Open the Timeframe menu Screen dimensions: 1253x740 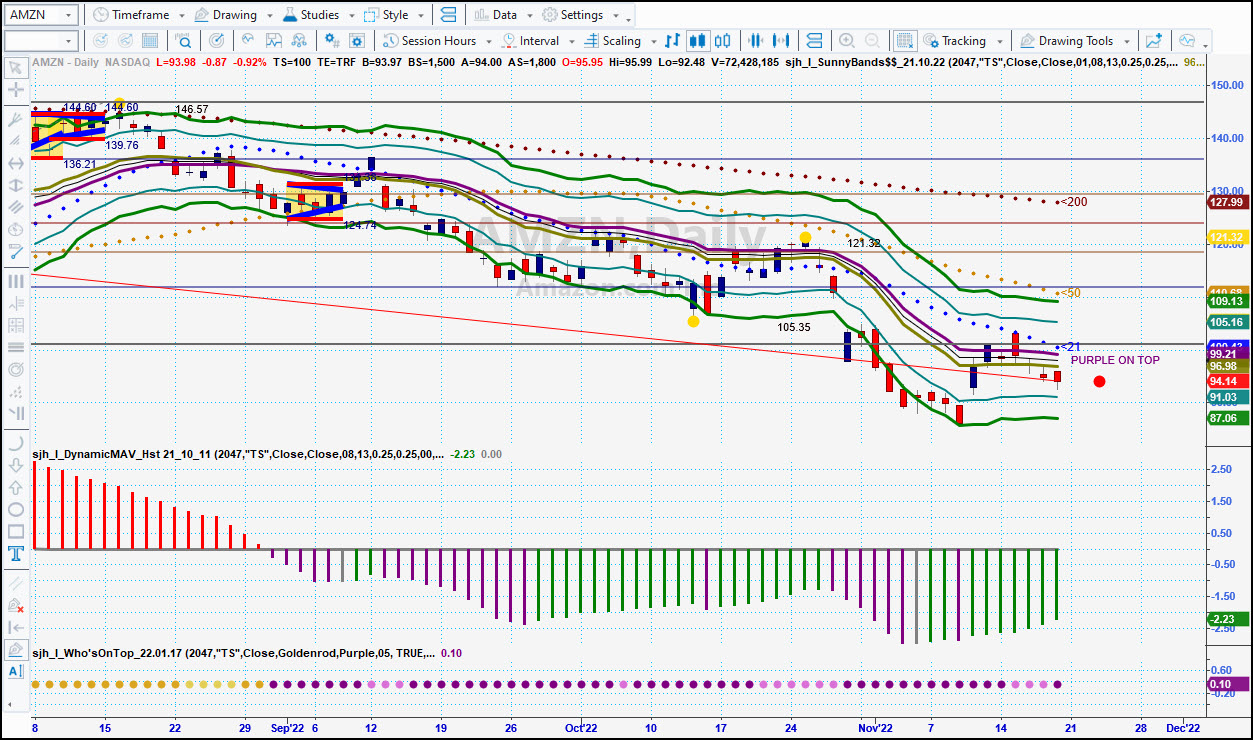137,15
